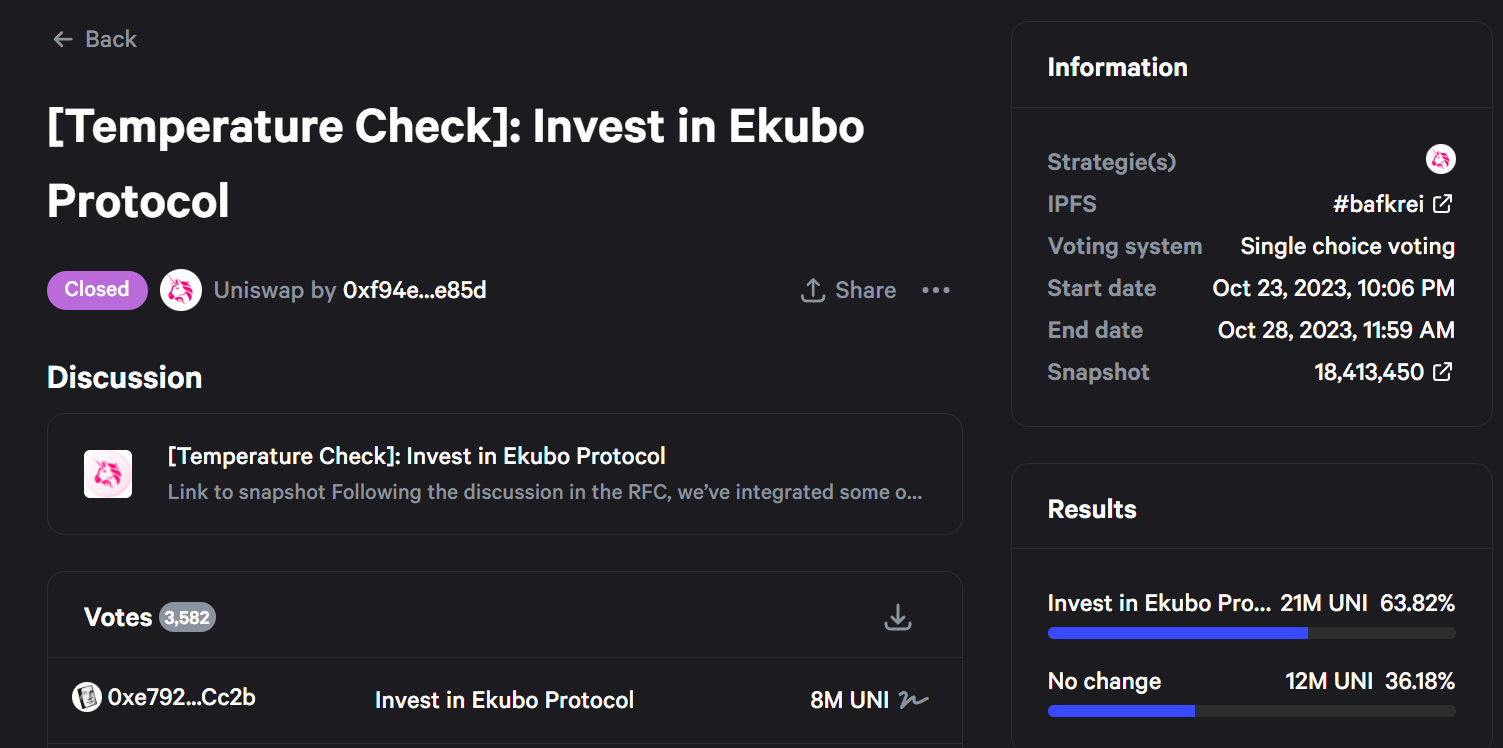Screen dimensions: 1503x748
Task: Click the back arrow to return
Action: coord(62,38)
